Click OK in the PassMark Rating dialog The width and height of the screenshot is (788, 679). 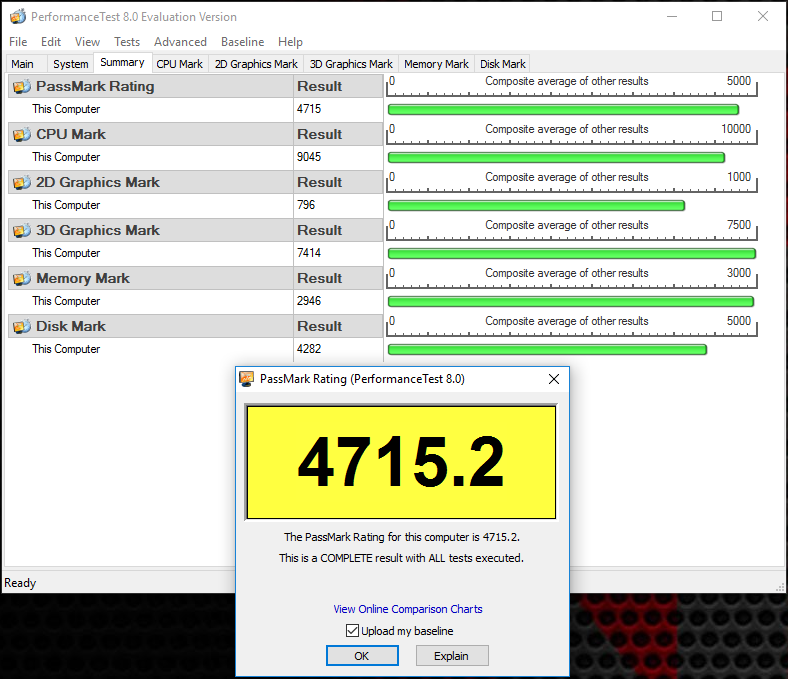[362, 656]
